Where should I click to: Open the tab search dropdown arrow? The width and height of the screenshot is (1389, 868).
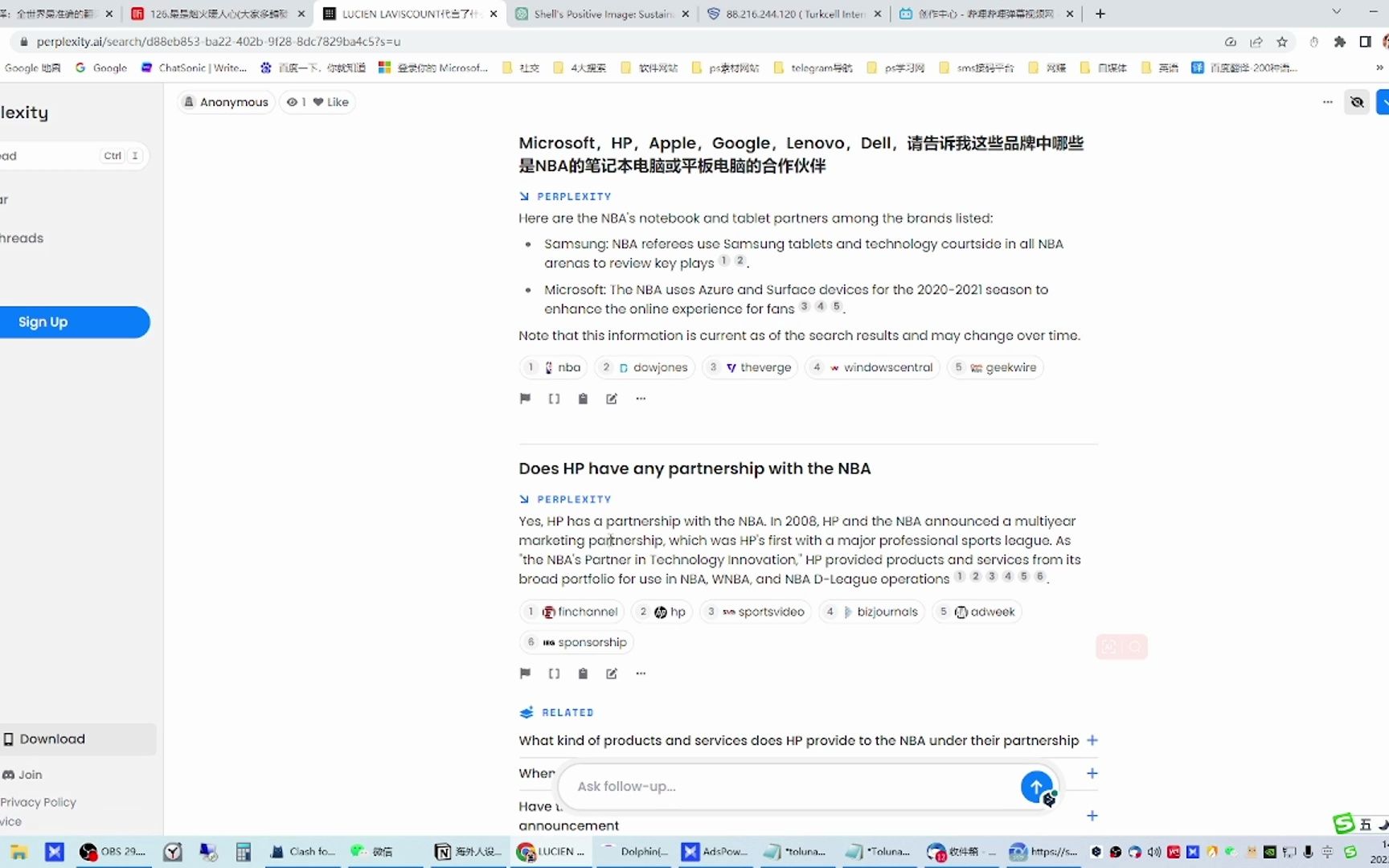[x=1336, y=12]
